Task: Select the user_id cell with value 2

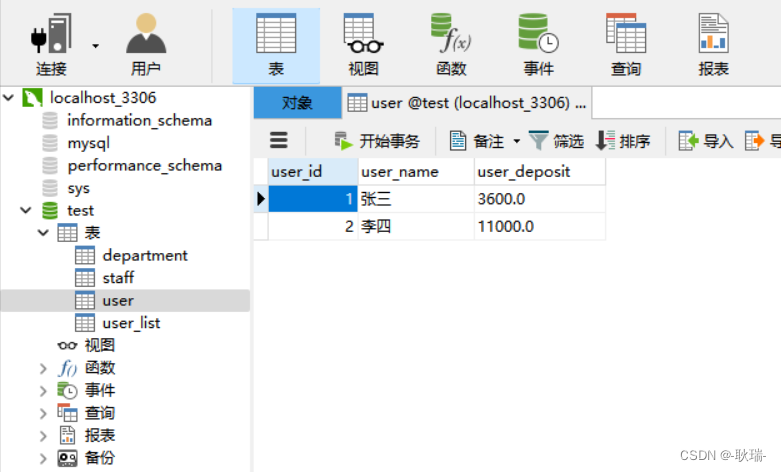Action: [x=313, y=227]
